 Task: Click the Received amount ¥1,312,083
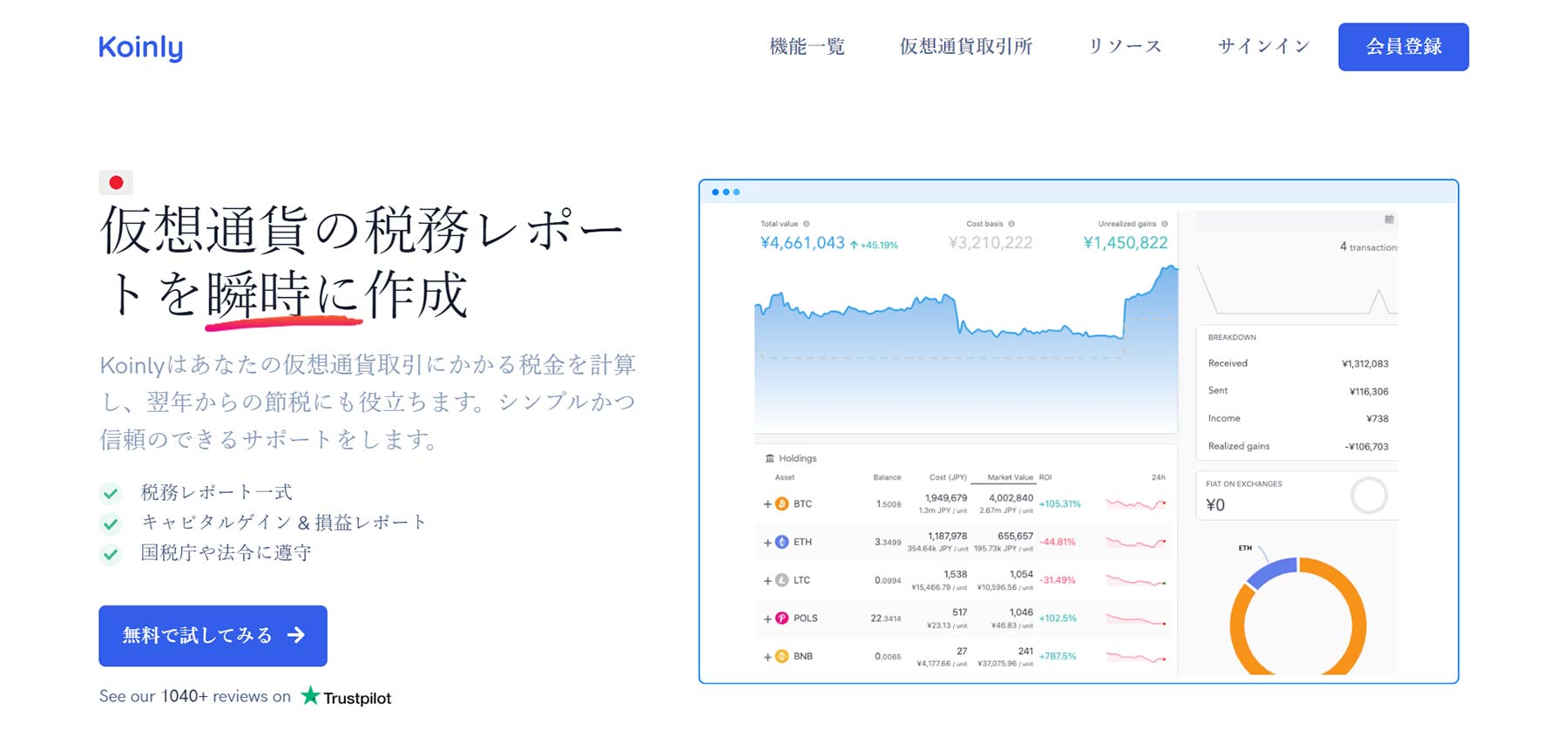point(1365,364)
